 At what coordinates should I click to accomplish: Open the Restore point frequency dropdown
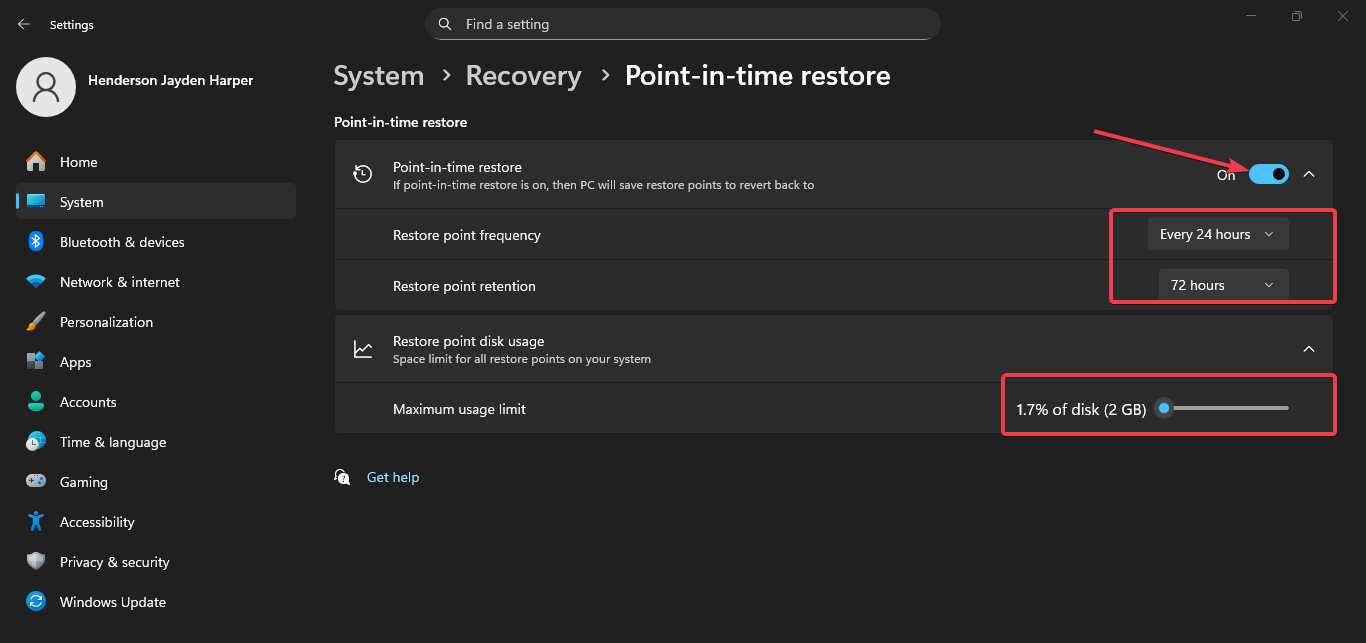[1217, 235]
